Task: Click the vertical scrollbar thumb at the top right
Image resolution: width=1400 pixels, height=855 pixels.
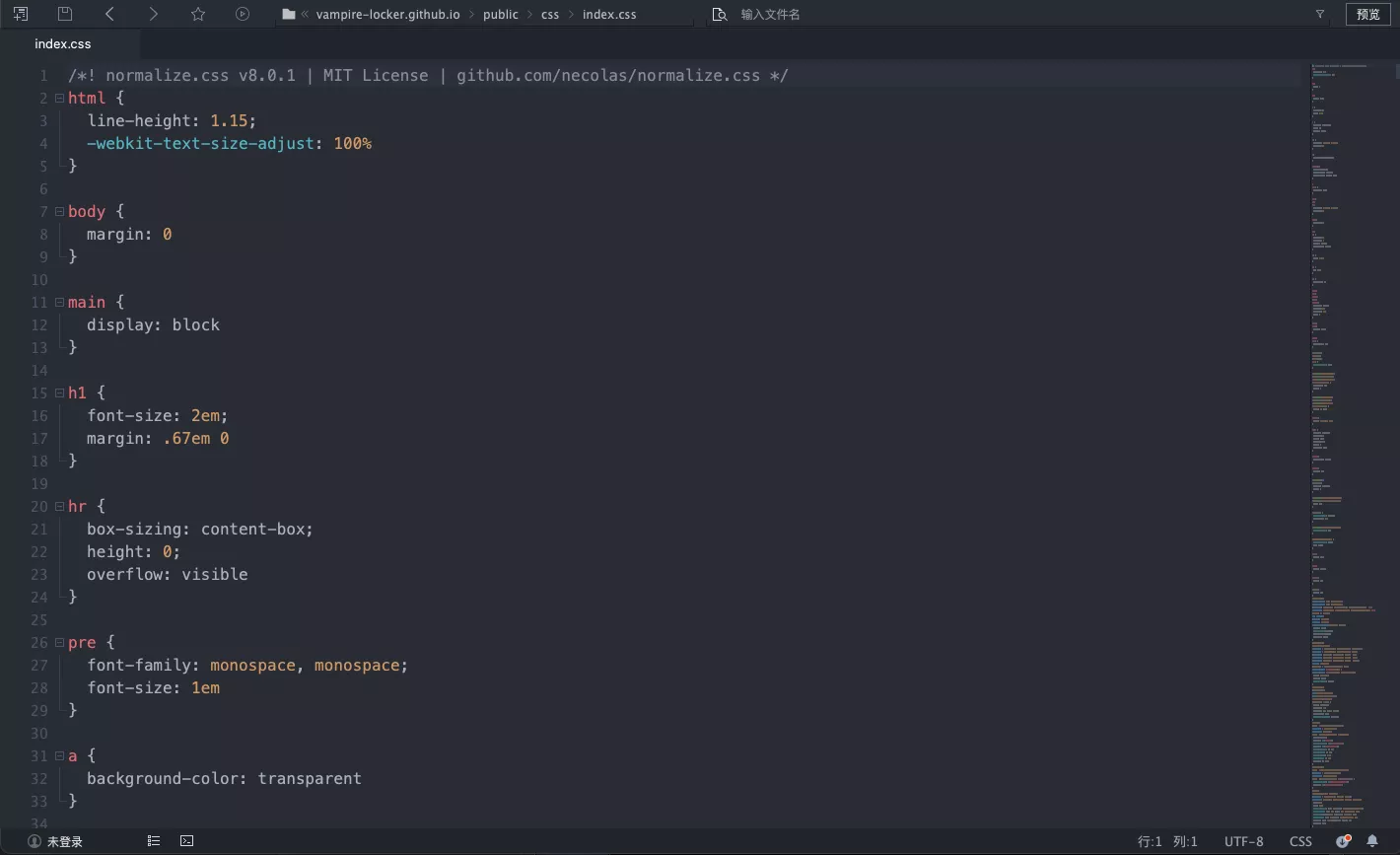Action: (1397, 71)
